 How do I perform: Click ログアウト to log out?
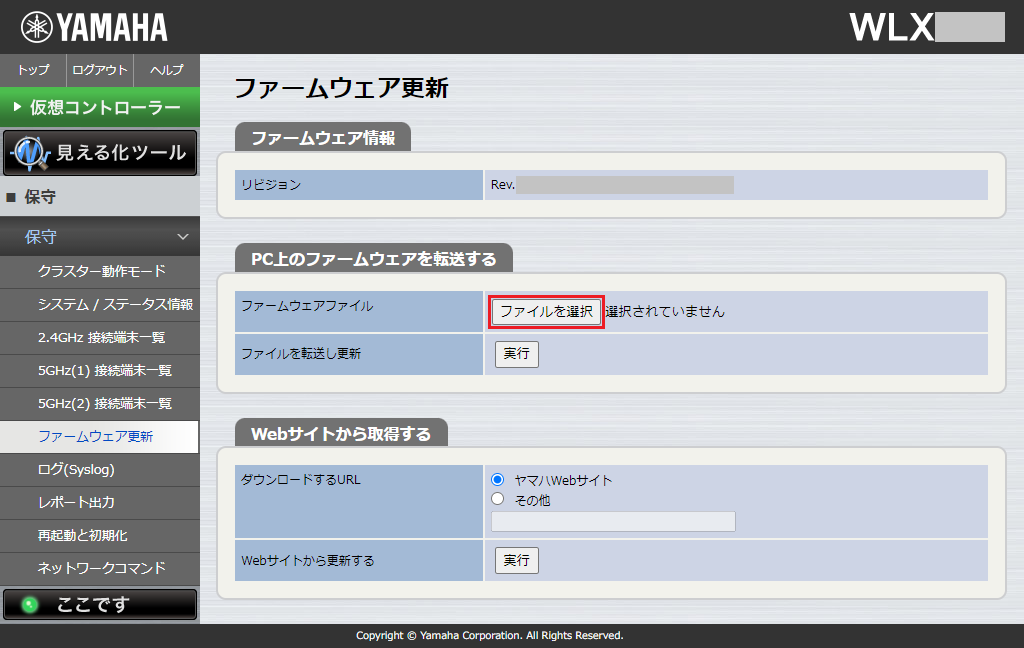pos(98,71)
